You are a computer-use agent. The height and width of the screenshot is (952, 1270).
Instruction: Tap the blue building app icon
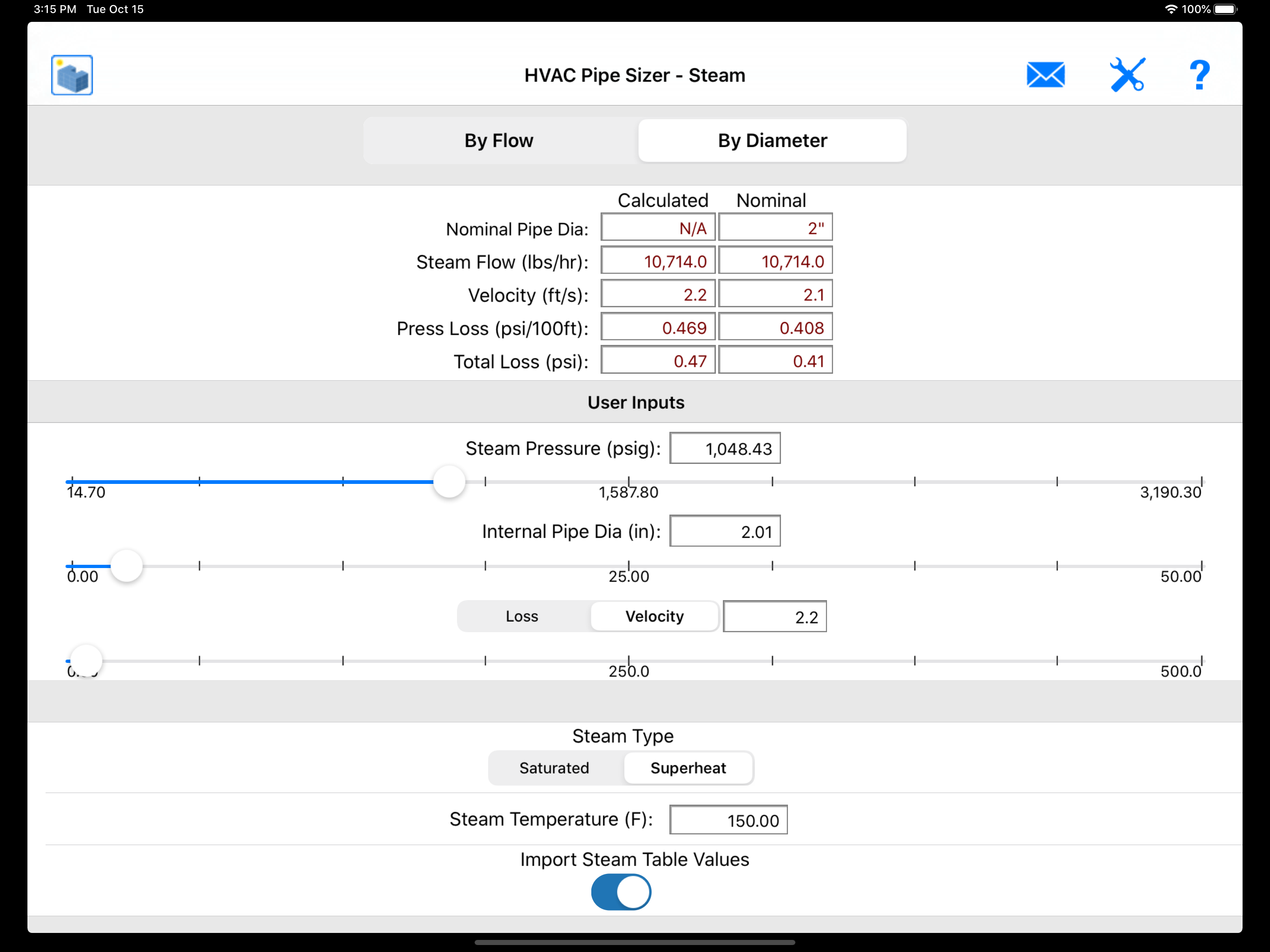click(72, 75)
